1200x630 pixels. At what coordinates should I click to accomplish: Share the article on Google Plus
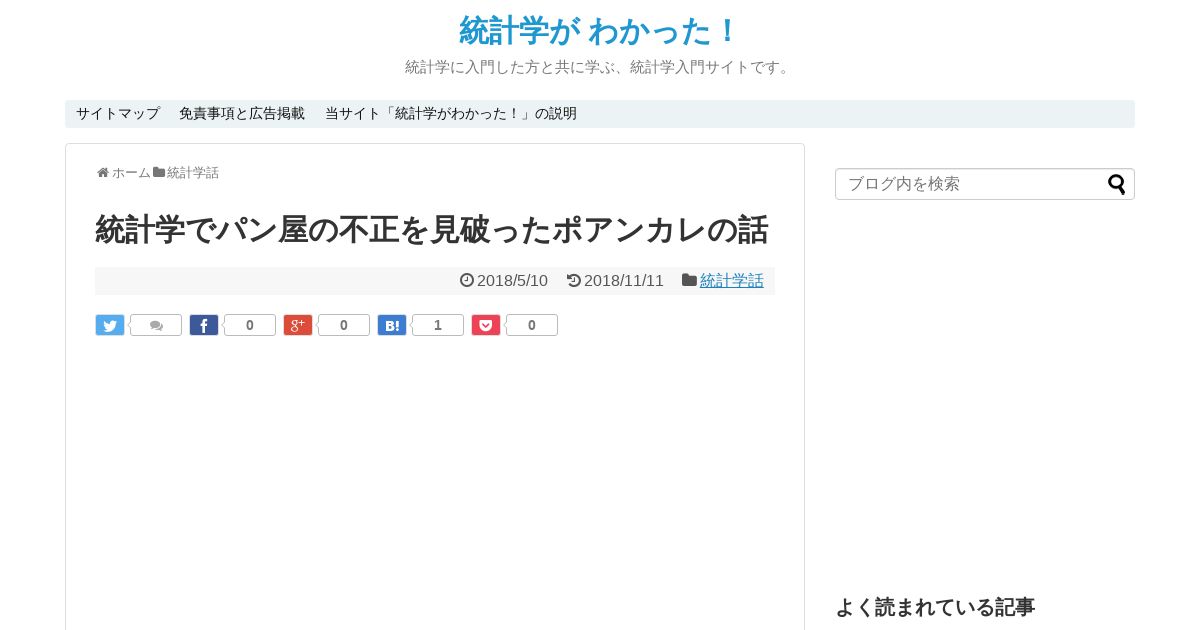click(298, 325)
